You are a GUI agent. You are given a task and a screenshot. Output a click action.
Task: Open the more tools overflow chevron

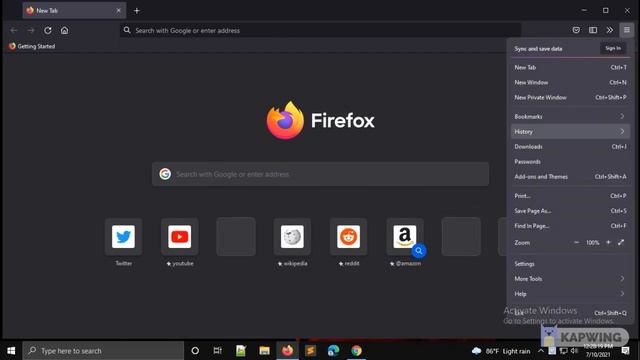tap(609, 30)
